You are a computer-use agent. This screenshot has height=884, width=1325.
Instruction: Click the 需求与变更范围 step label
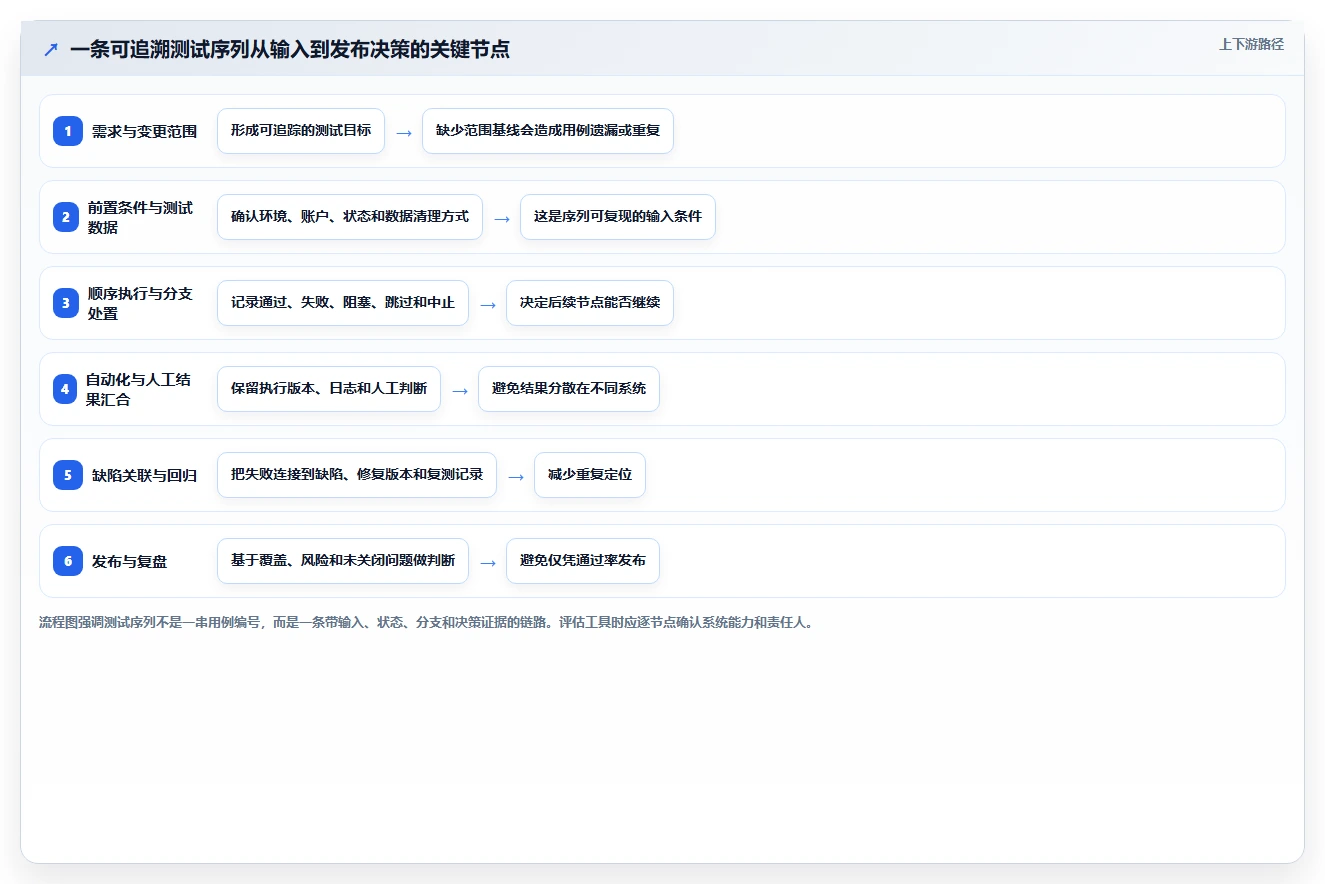point(145,131)
